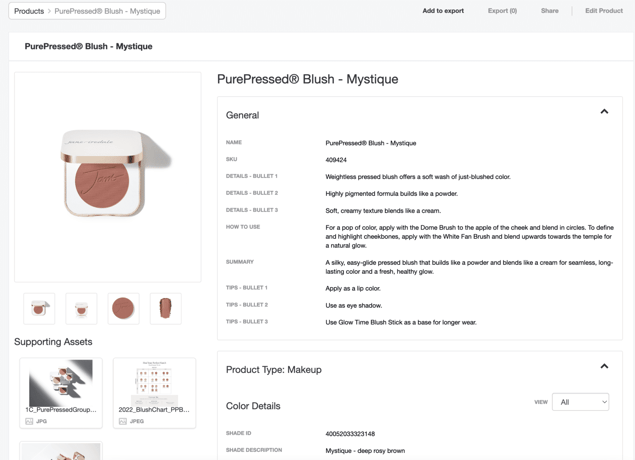This screenshot has height=460, width=635.
Task: Collapse the General section chevron
Action: (x=604, y=111)
